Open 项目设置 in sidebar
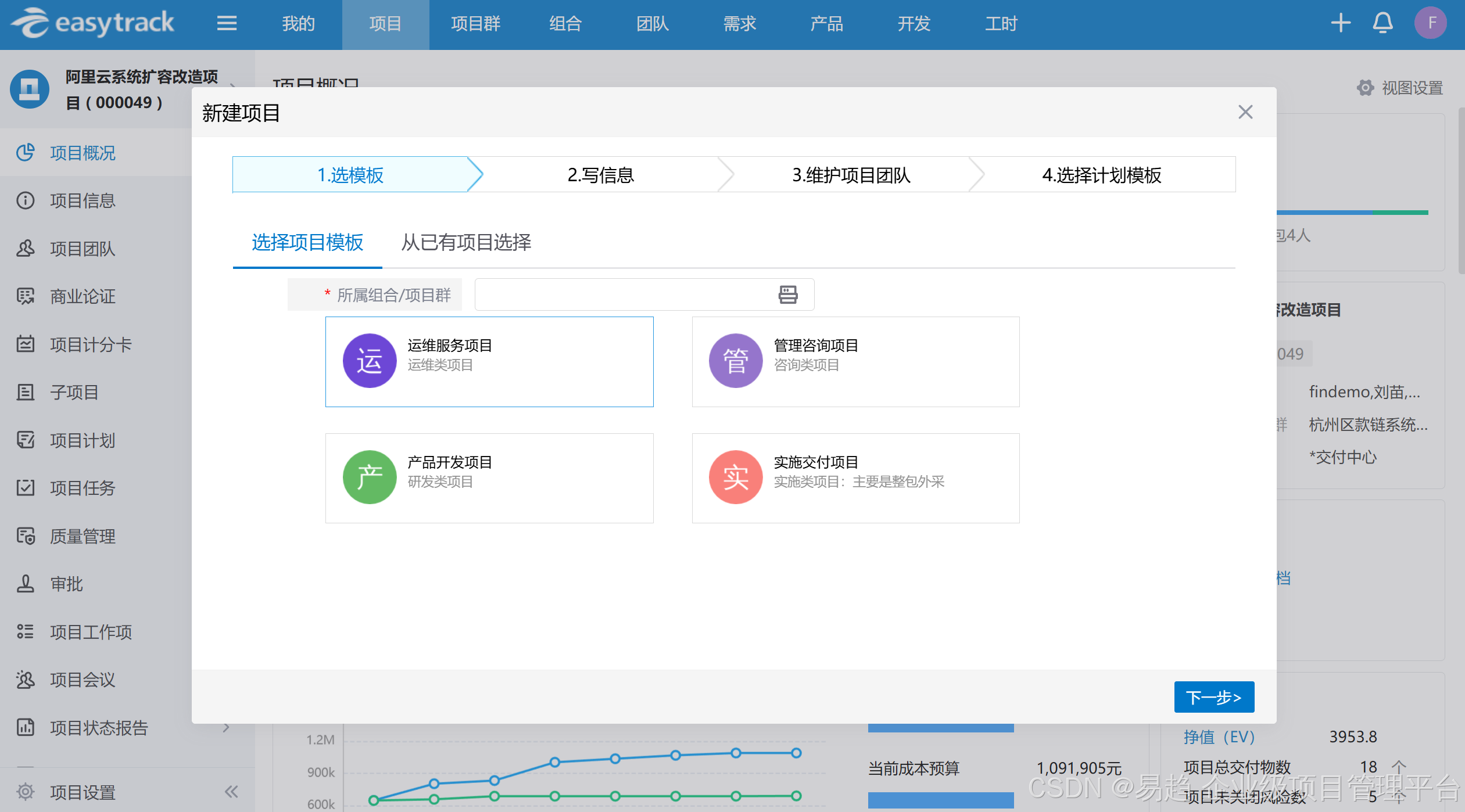This screenshot has height=812, width=1465. (x=83, y=792)
